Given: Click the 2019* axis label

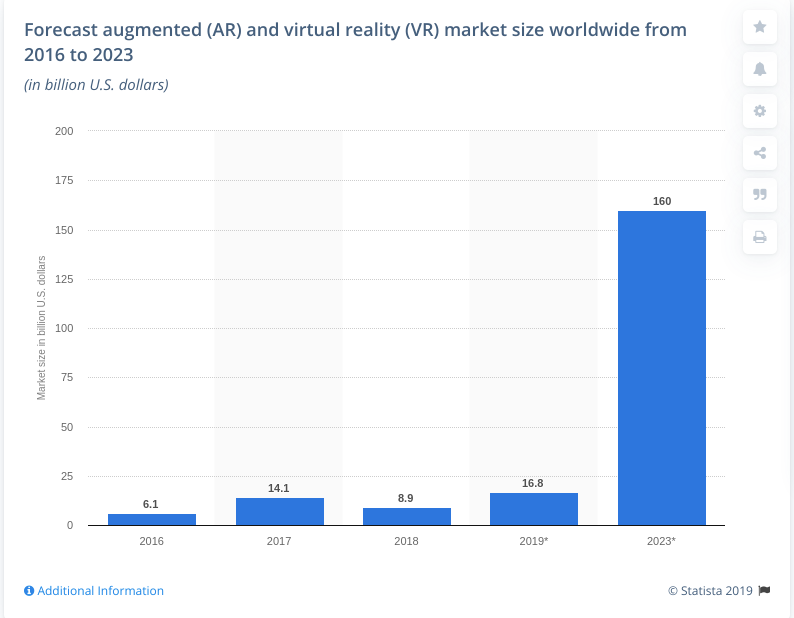Looking at the screenshot, I should coord(534,541).
